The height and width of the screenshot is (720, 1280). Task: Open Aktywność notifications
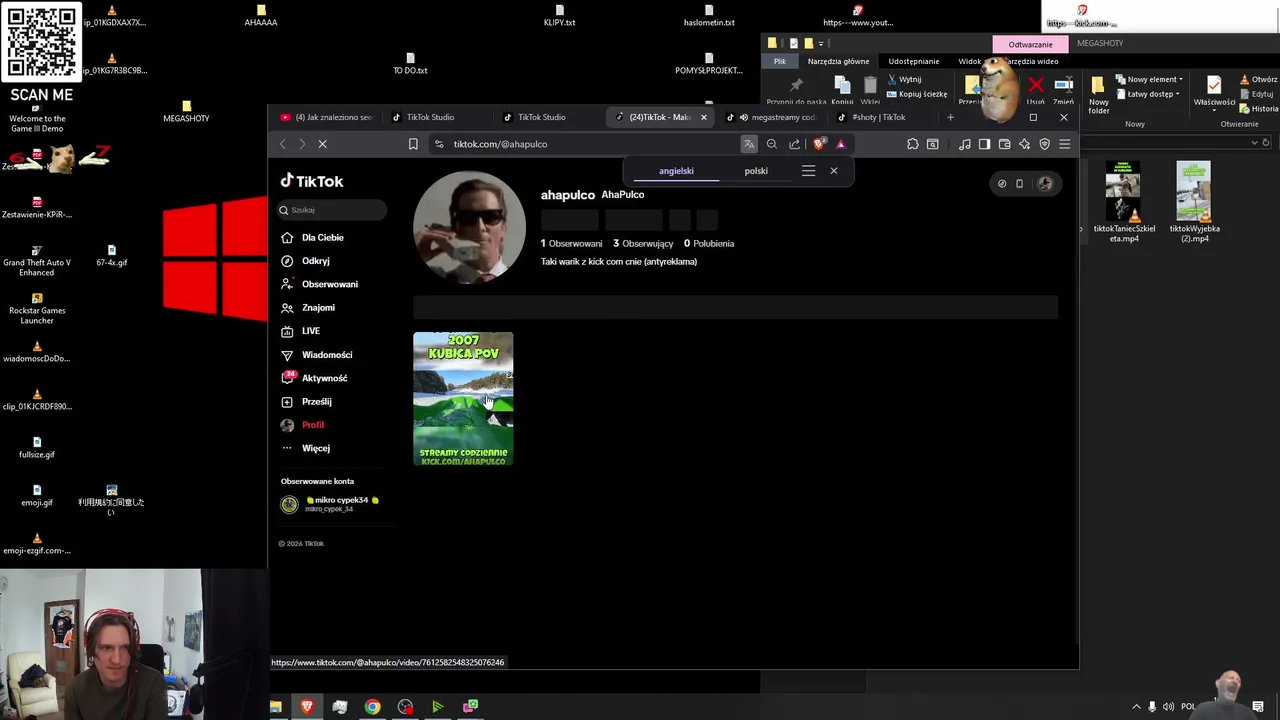pyautogui.click(x=315, y=378)
